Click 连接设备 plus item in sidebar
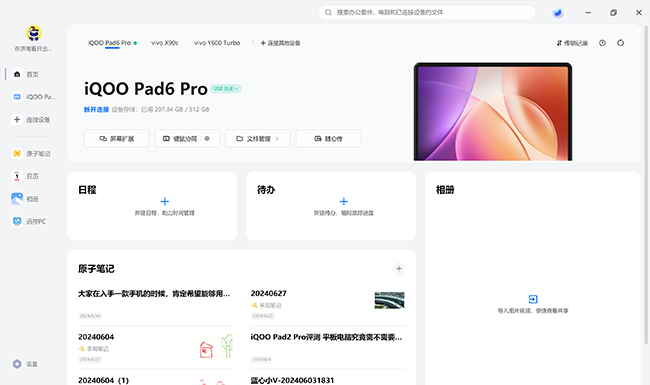 31,120
